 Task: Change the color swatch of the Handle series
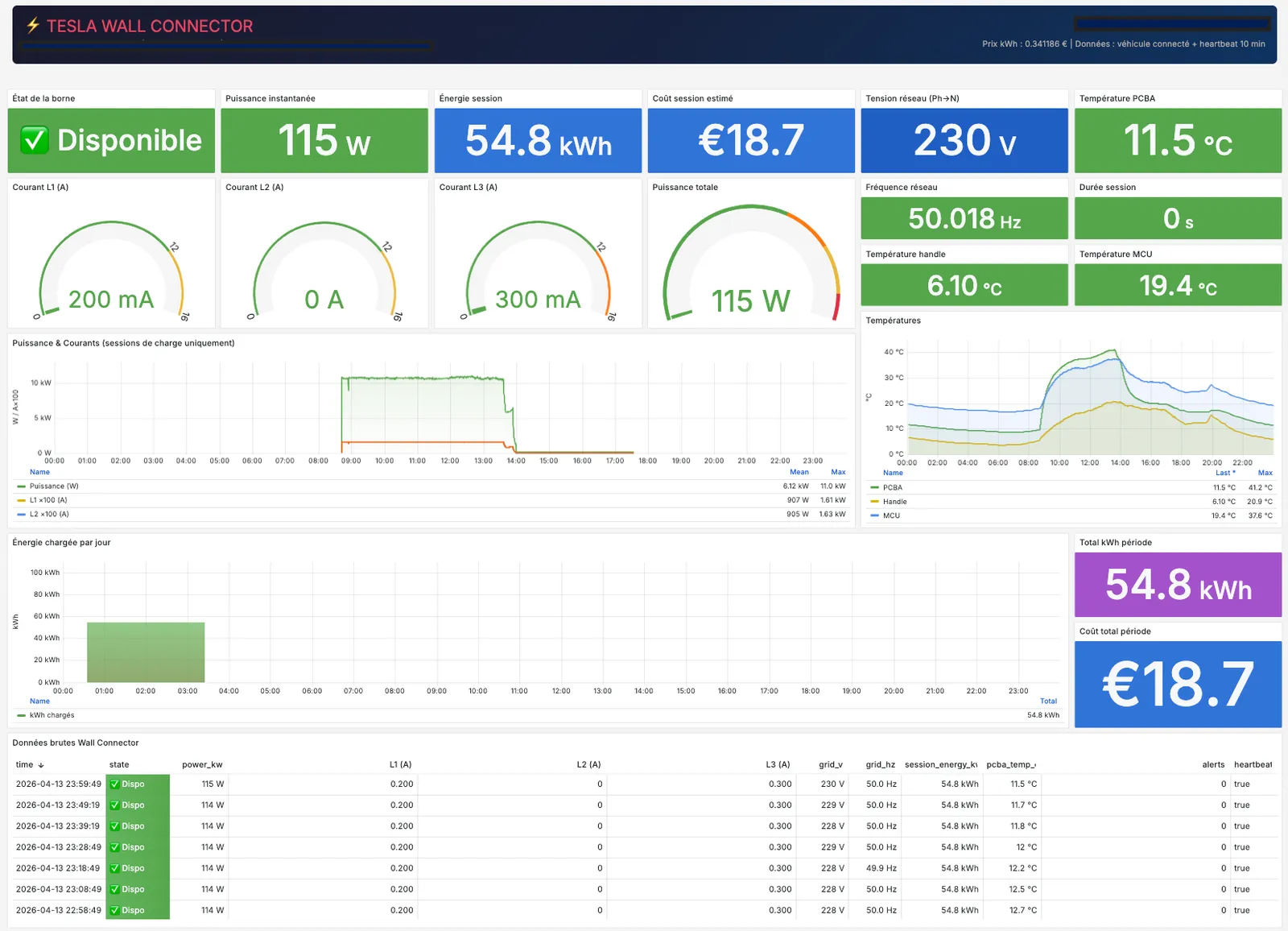(x=875, y=501)
